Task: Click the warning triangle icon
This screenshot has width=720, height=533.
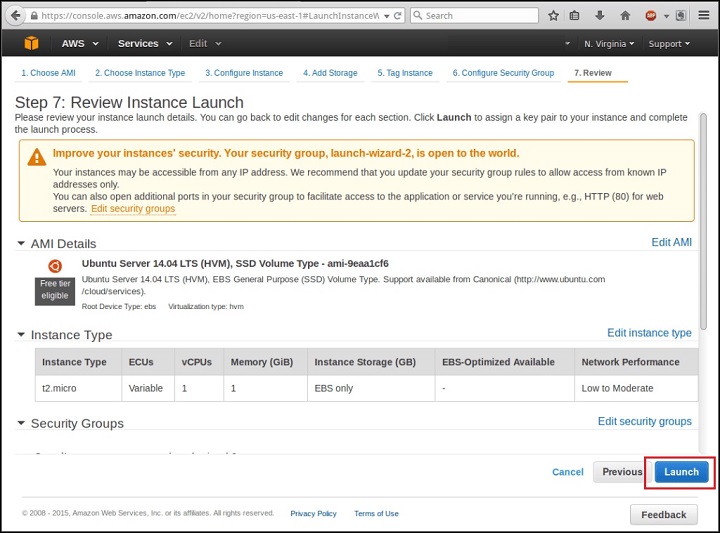Action: tap(37, 157)
